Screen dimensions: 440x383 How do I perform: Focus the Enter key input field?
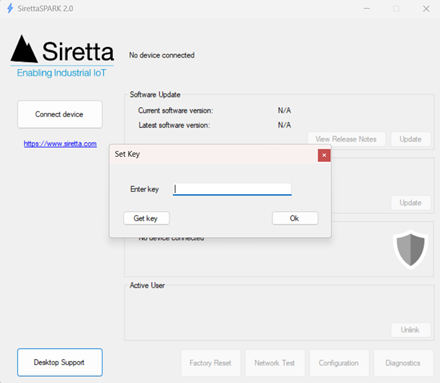click(x=232, y=189)
